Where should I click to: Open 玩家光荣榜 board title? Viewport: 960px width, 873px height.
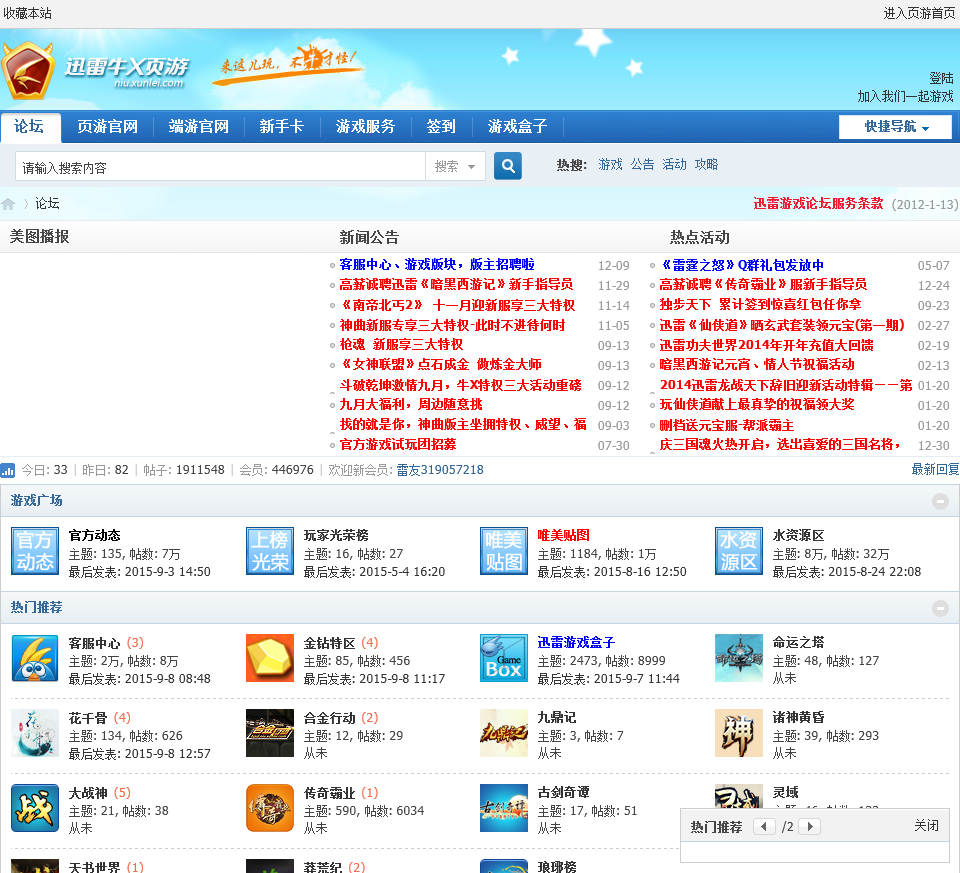coord(336,535)
